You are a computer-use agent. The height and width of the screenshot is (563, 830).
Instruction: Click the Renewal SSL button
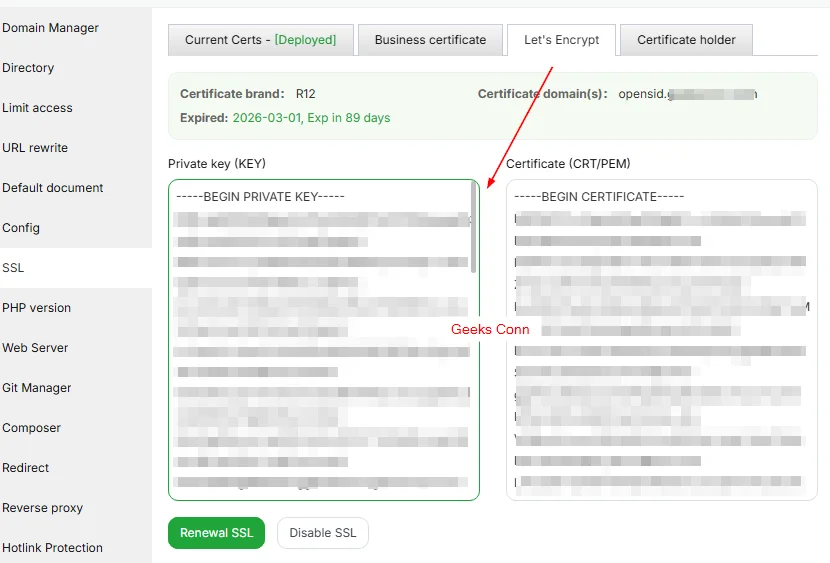pyautogui.click(x=216, y=533)
